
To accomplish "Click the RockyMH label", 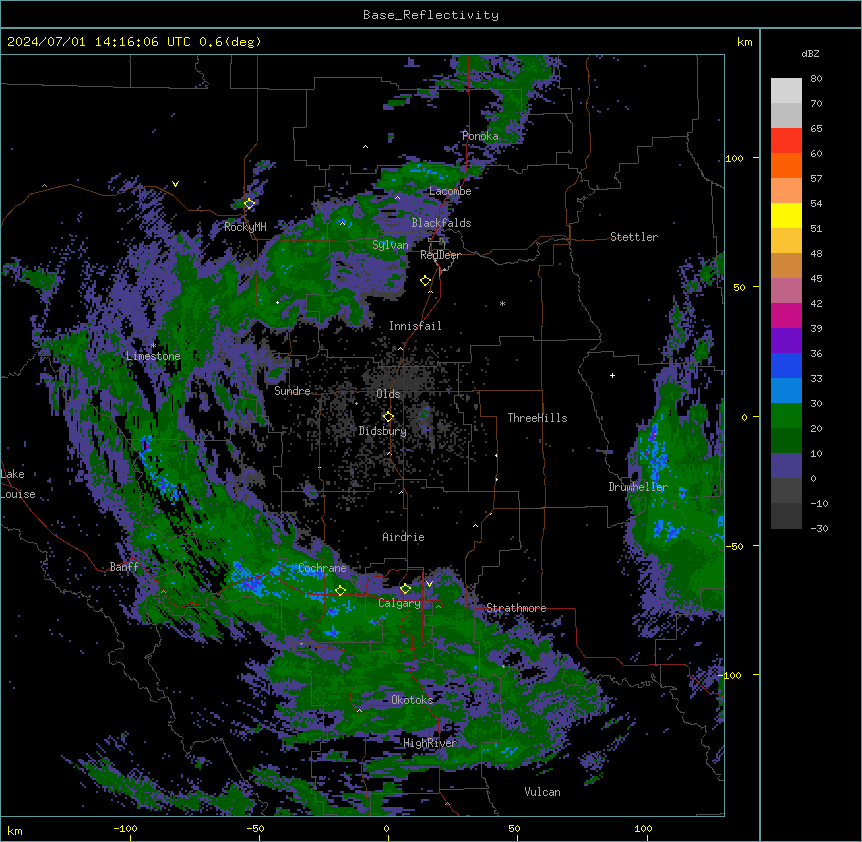I will pos(245,226).
